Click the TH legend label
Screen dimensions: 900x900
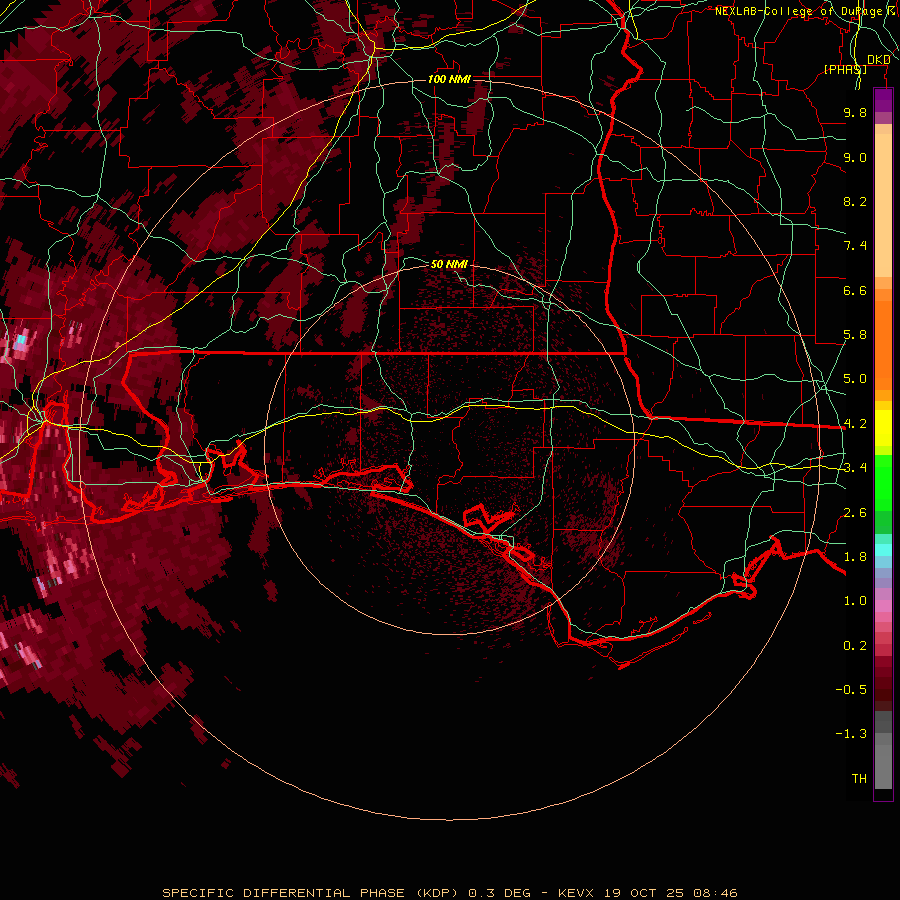tap(859, 779)
